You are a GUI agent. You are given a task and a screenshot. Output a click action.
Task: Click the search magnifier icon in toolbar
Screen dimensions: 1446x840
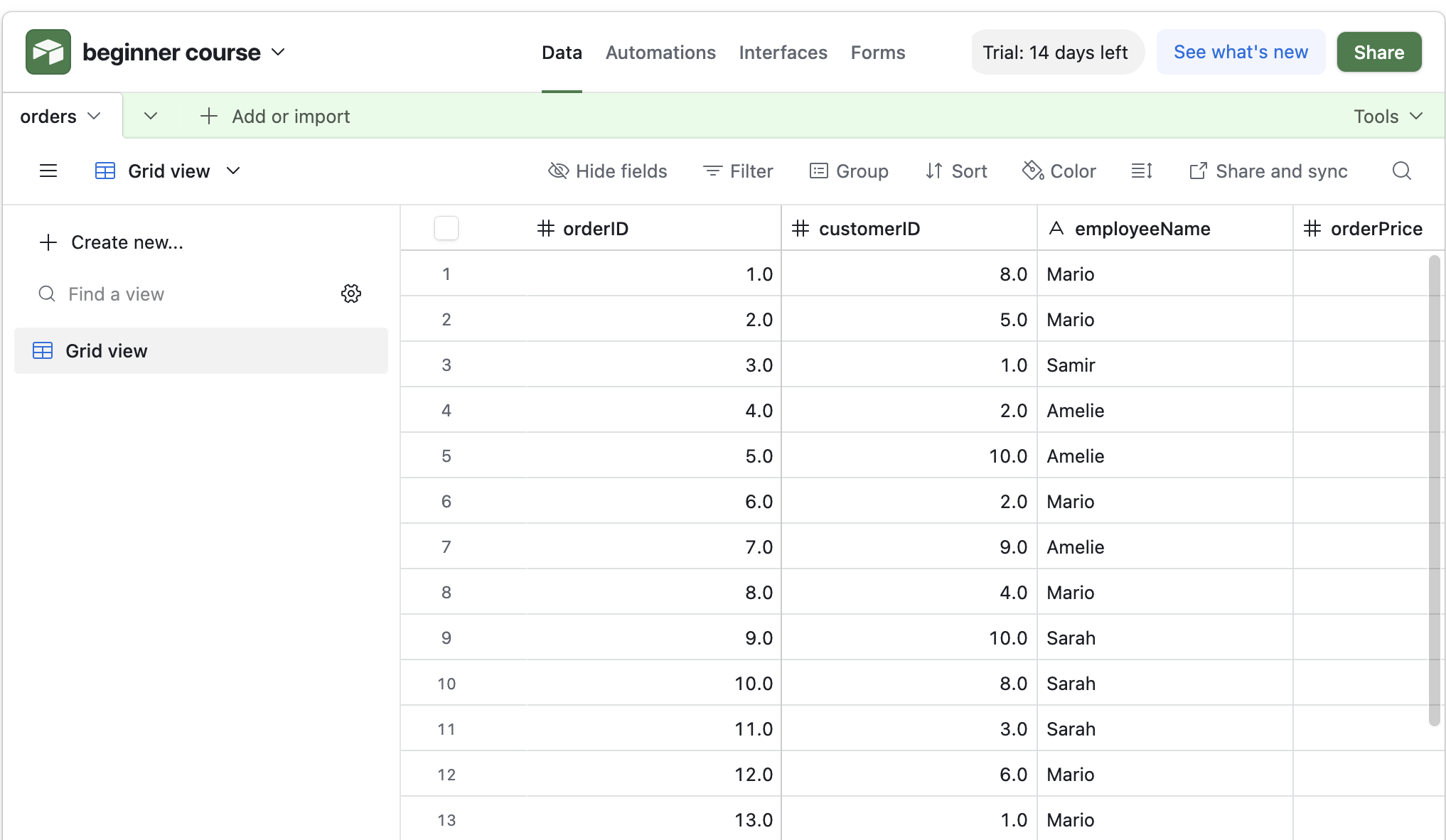(1402, 171)
